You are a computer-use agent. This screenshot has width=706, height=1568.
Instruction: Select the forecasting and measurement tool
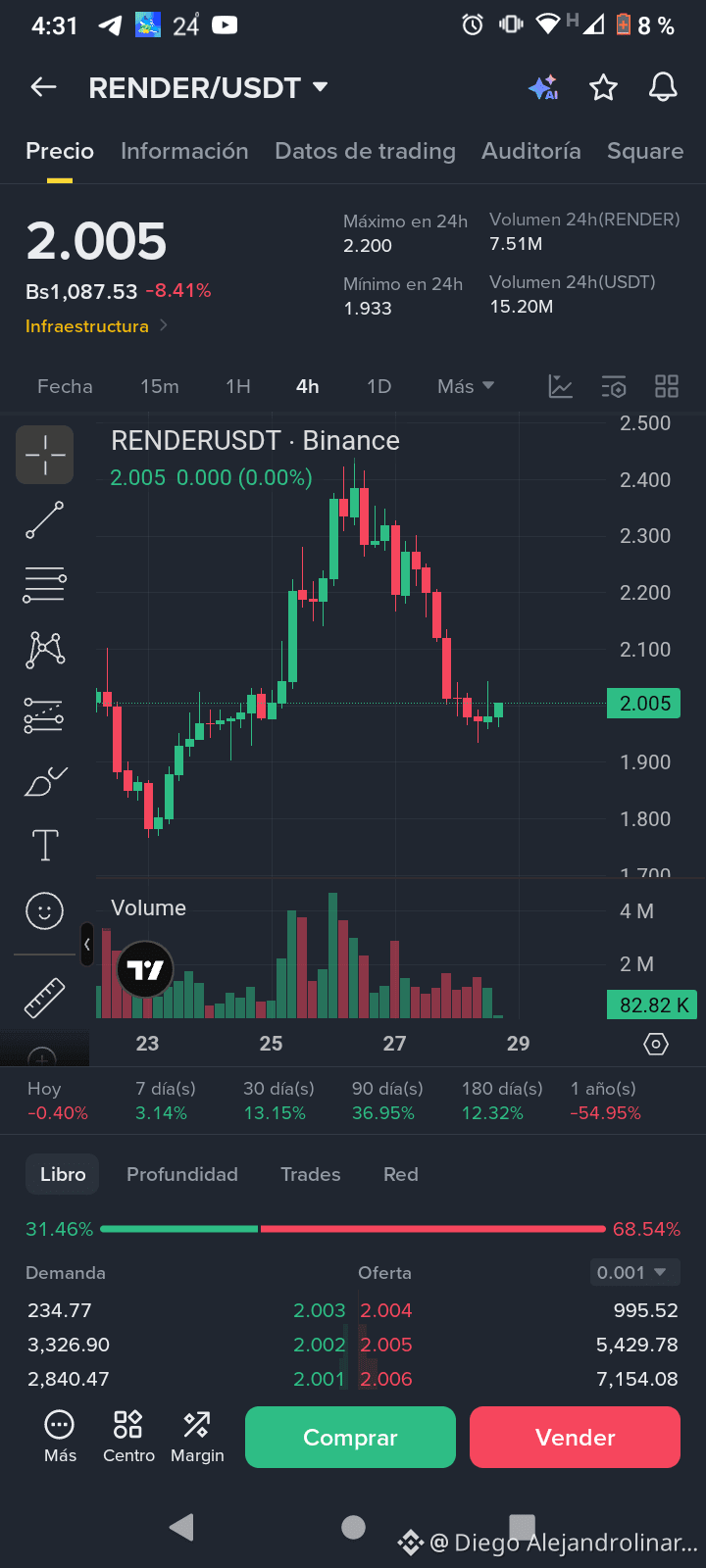[44, 715]
